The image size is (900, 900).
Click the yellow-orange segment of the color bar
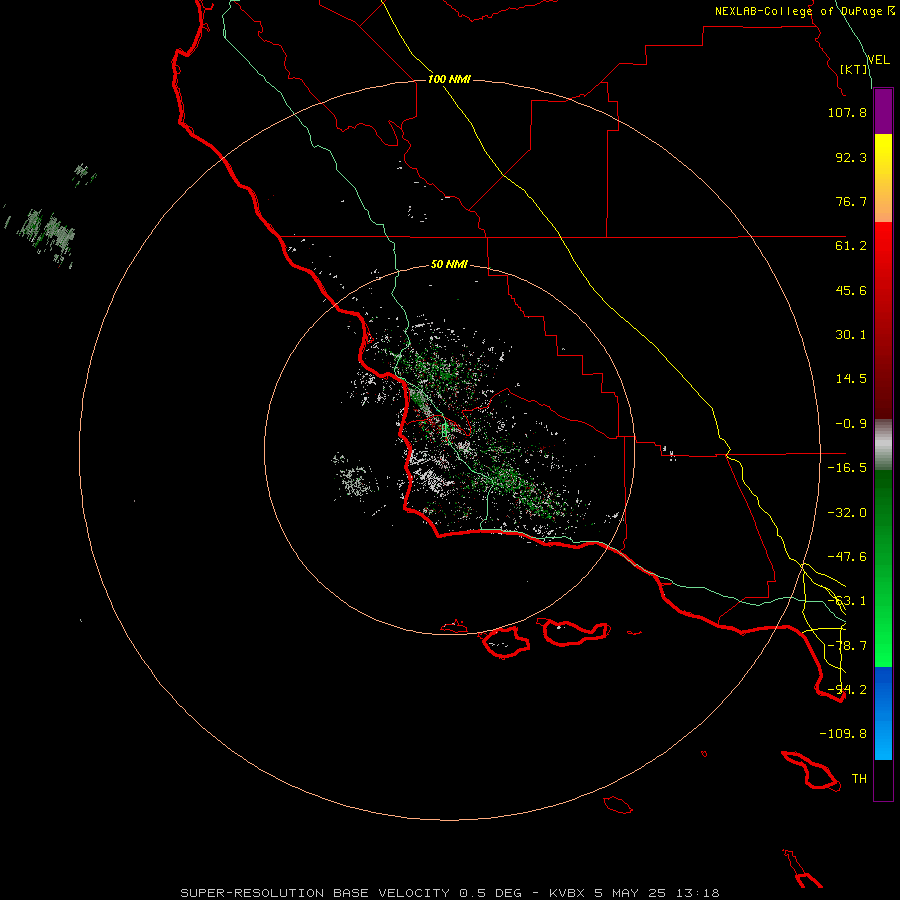883,178
